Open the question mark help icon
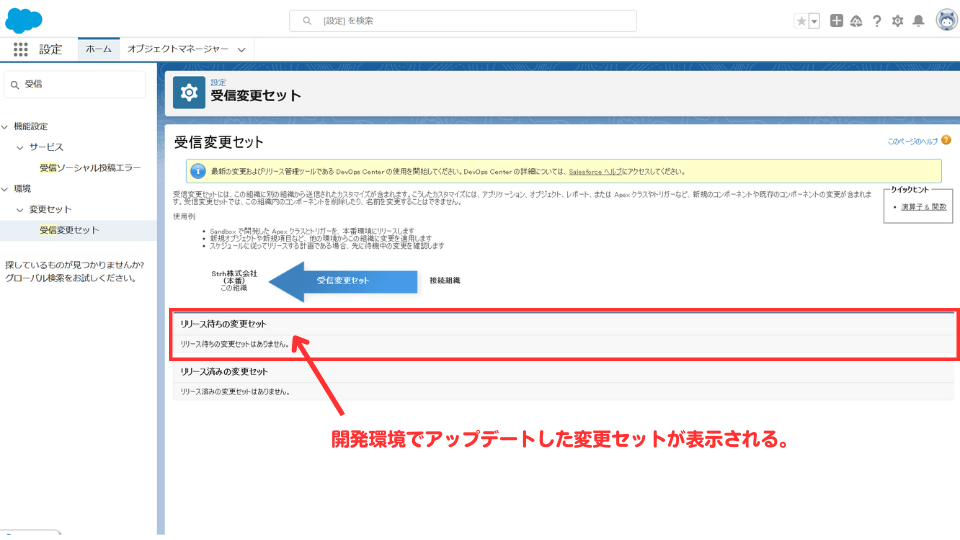960x540 pixels. click(x=877, y=21)
